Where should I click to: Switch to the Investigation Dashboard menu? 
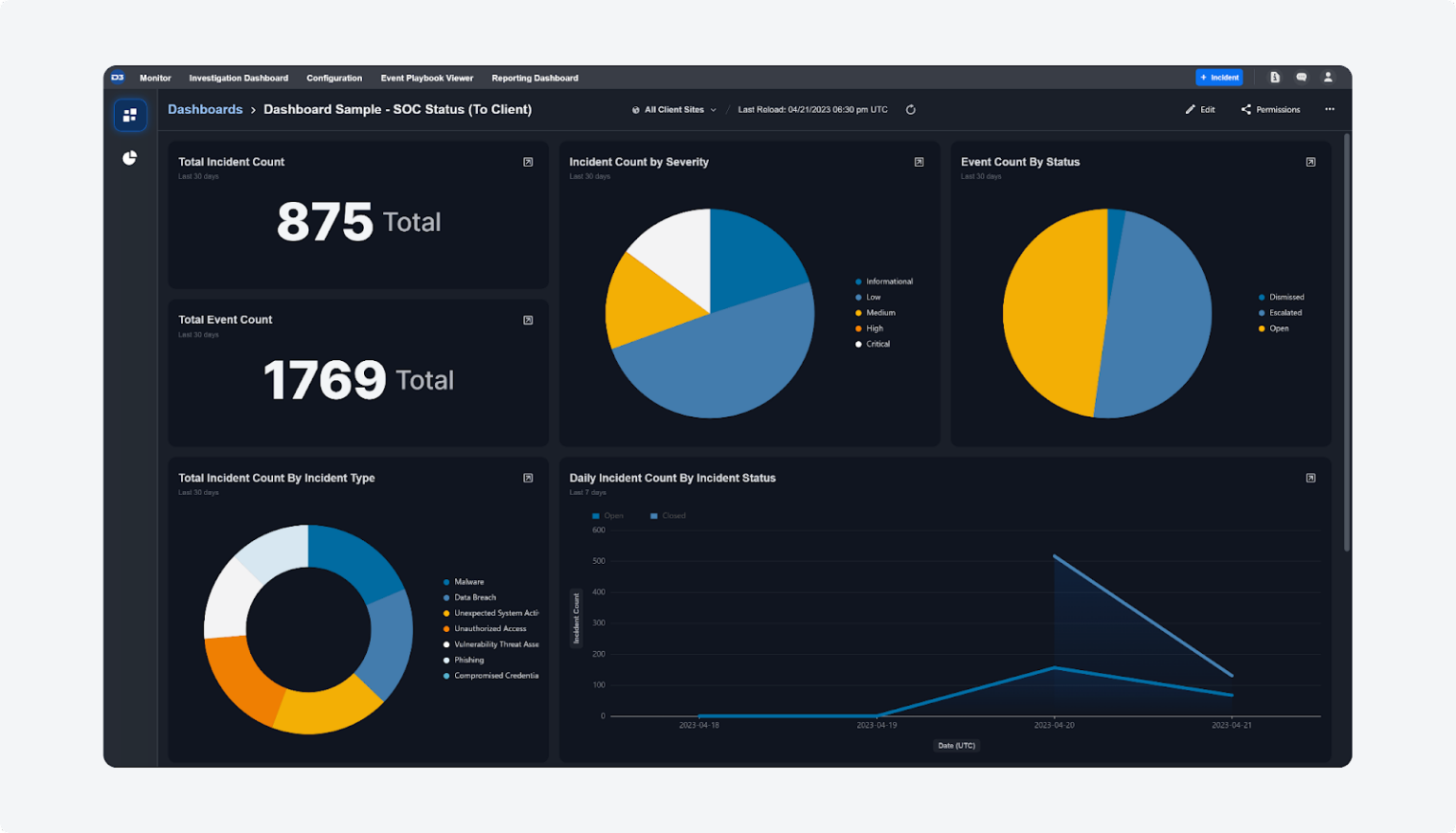point(239,78)
